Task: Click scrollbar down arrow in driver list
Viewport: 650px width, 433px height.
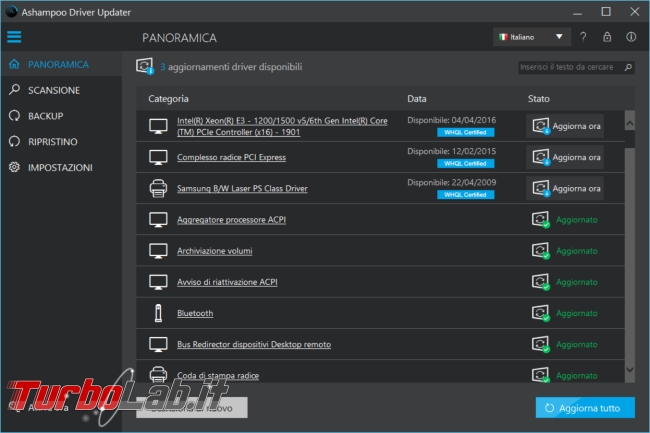Action: pos(630,370)
